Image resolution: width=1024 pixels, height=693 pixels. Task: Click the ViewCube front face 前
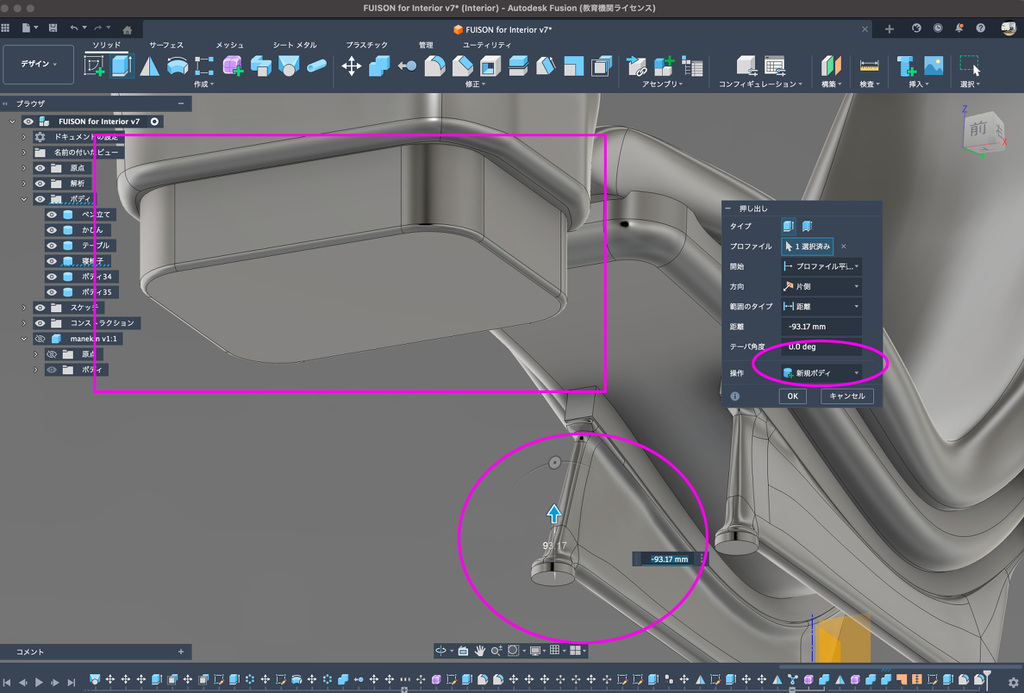tap(977, 129)
